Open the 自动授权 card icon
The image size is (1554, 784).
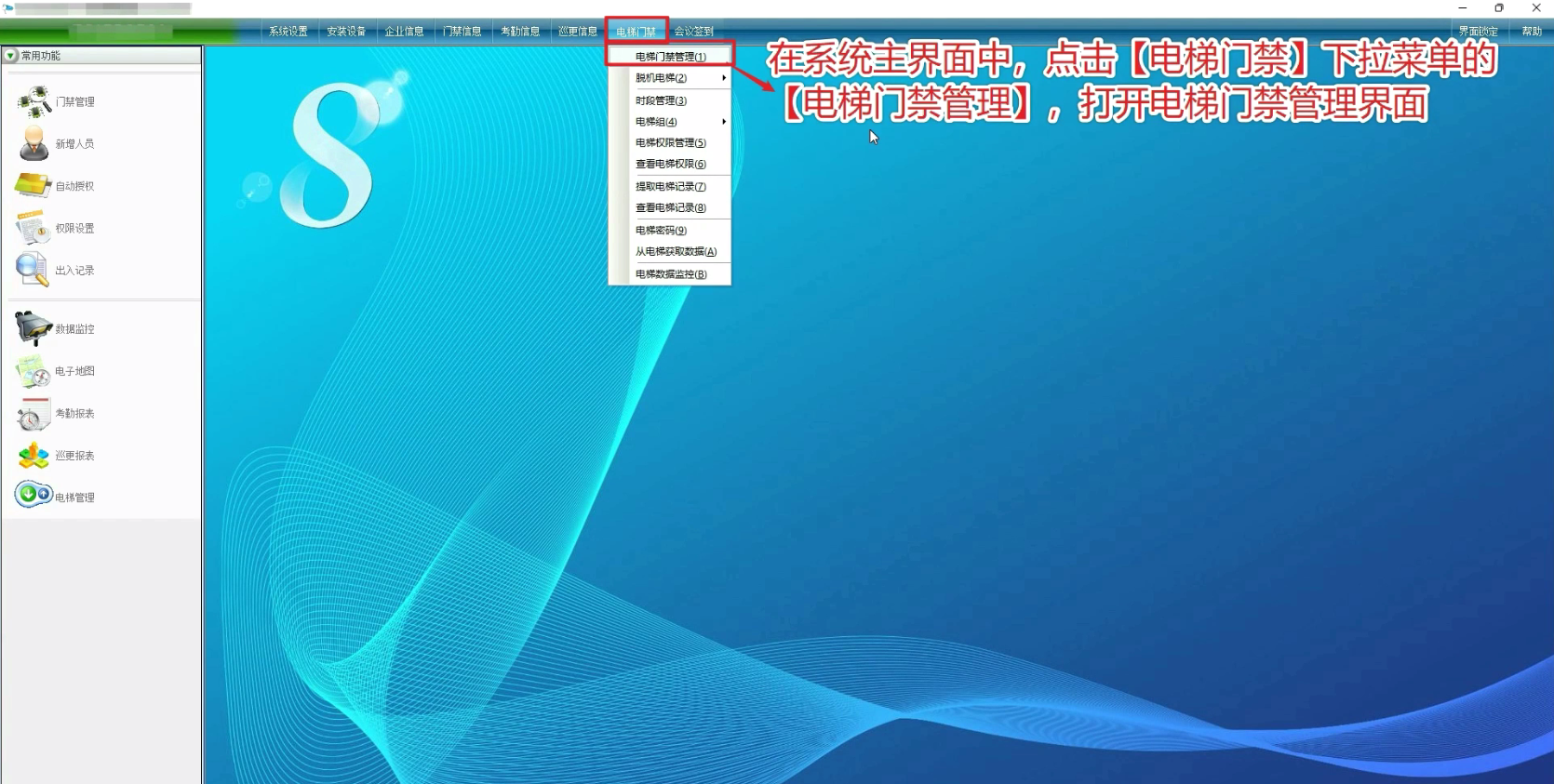(x=33, y=185)
